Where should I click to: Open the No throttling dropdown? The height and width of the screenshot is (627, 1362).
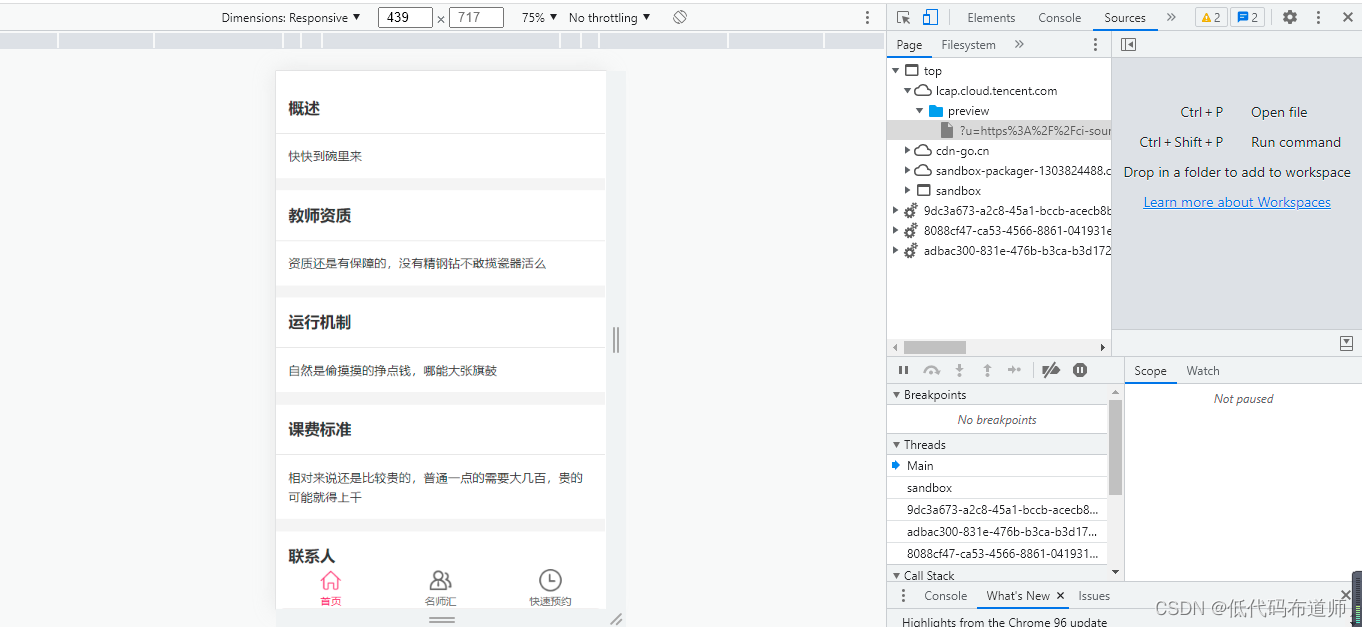coord(609,17)
